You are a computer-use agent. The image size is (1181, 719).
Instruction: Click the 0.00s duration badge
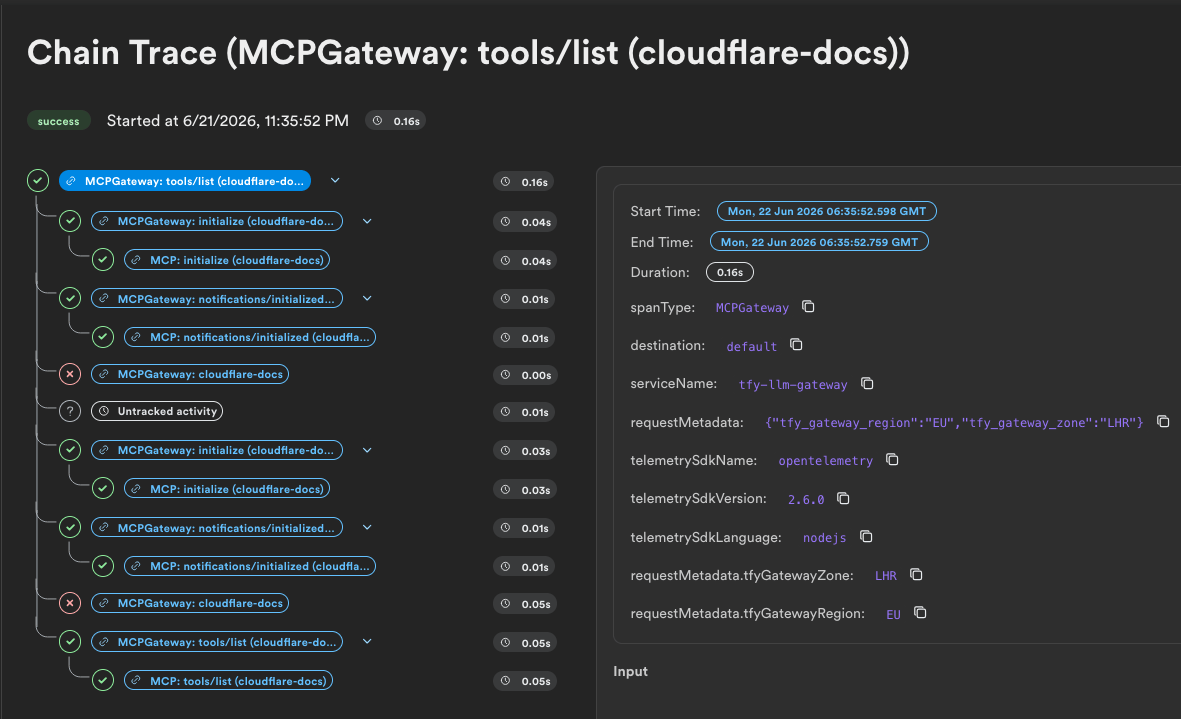(x=526, y=374)
